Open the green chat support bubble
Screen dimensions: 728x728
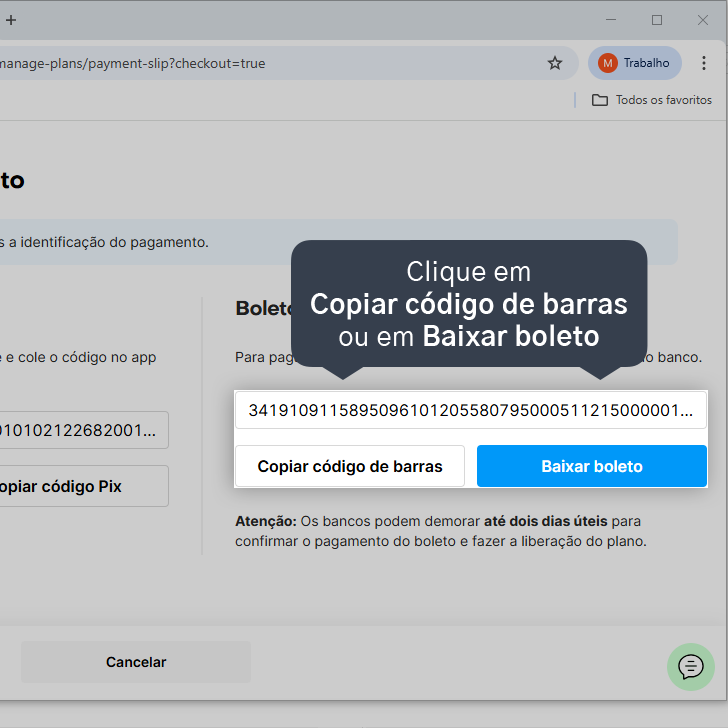[x=690, y=667]
